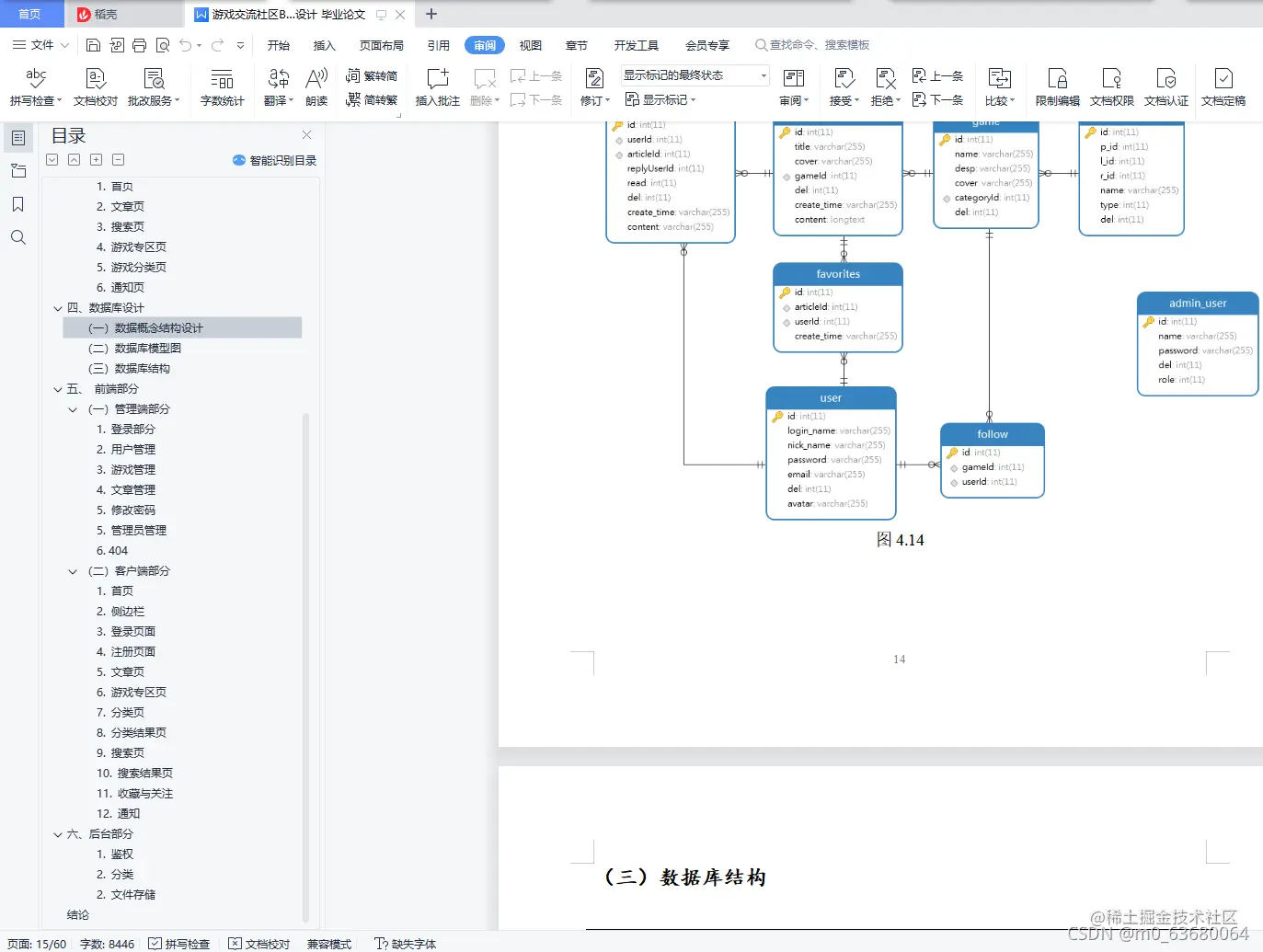Screen dimensions: 1263x952
Task: Toggle 文档校对 in the status bar
Action: 258,944
